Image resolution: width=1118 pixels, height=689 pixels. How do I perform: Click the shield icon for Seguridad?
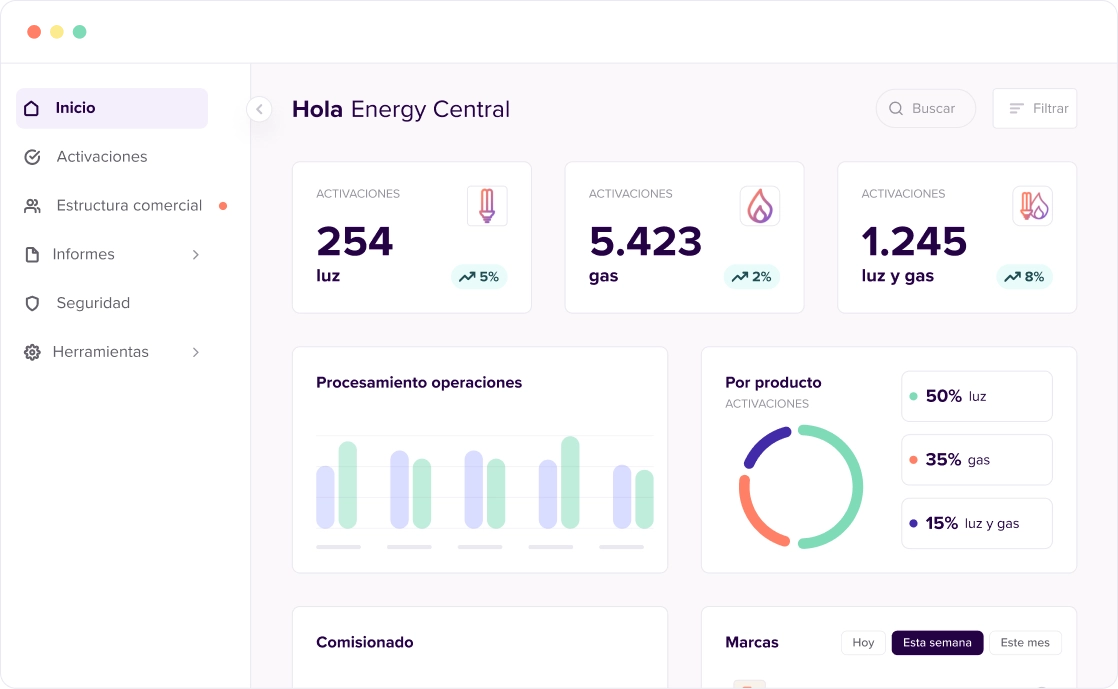pyautogui.click(x=32, y=303)
